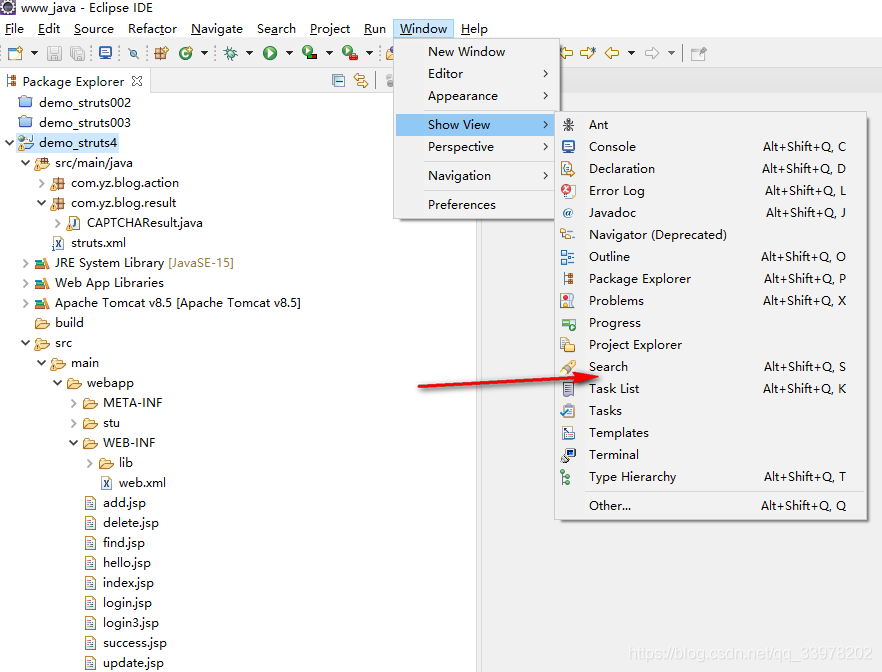Screen dimensions: 882x672
Task: Choose Other... in Show View submenu
Action: click(x=710, y=506)
